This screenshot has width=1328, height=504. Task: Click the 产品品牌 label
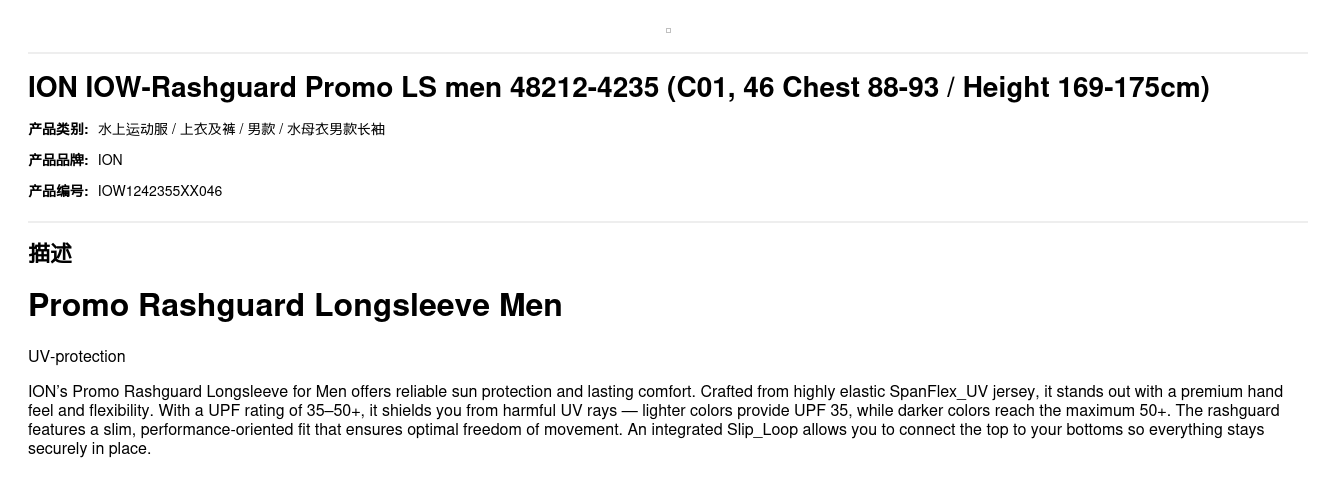[58, 160]
